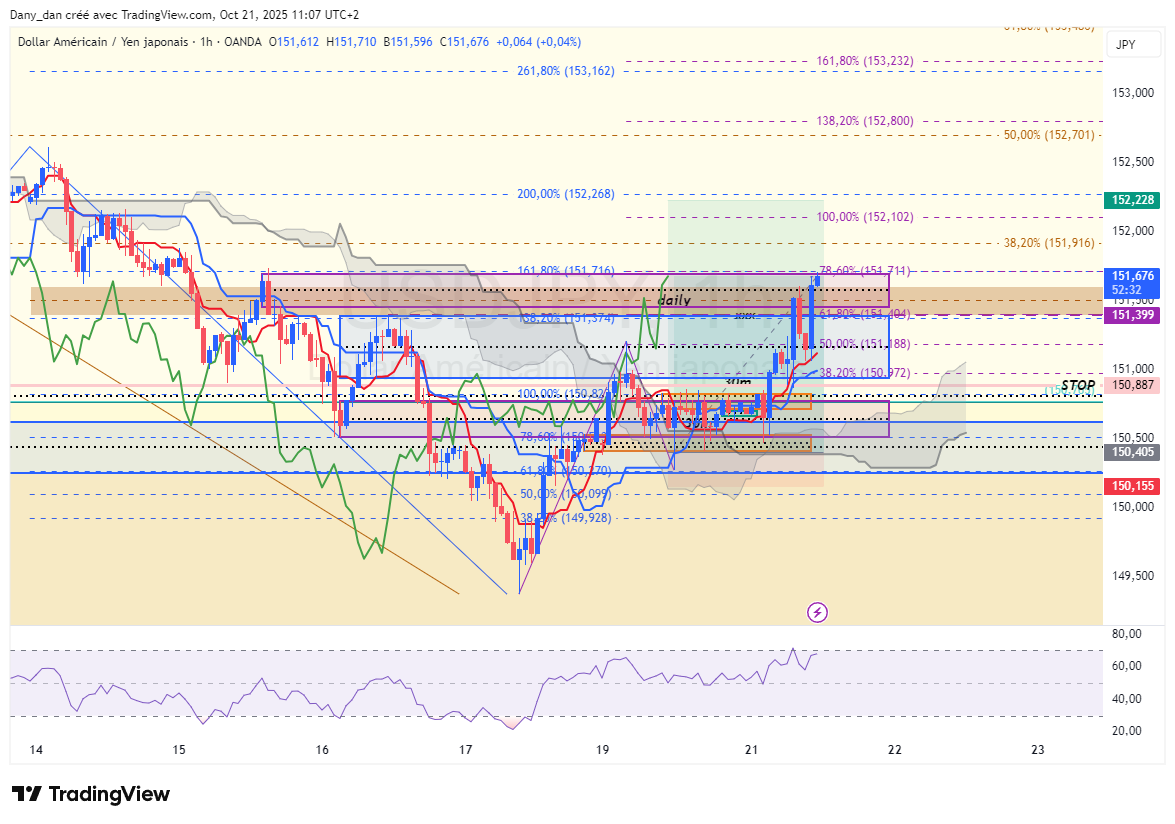Image resolution: width=1175 pixels, height=824 pixels.
Task: Click the 1h timeframe in the chart legend
Action: 206,42
